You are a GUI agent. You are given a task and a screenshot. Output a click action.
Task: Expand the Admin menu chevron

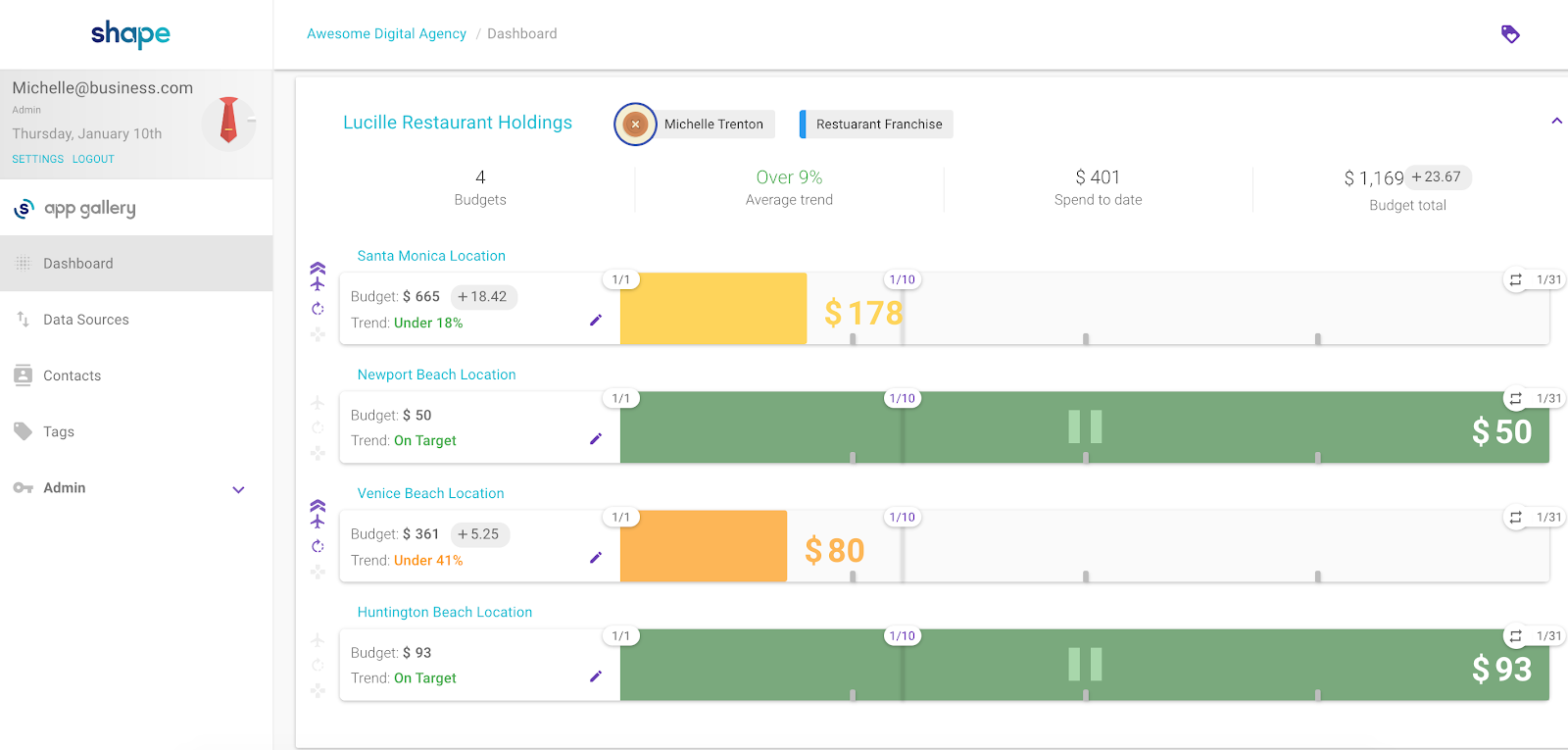click(x=238, y=489)
